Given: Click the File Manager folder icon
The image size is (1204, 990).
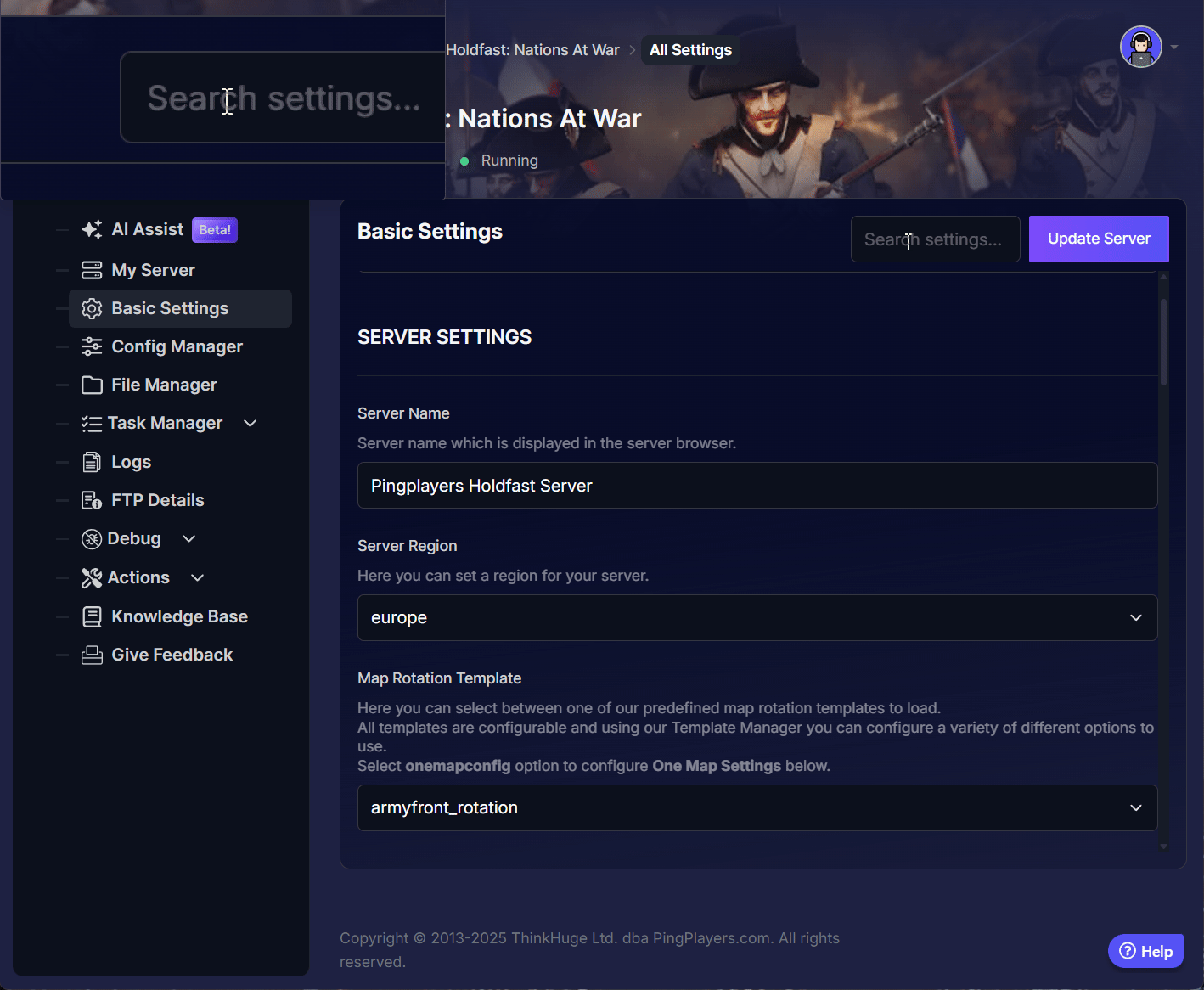Looking at the screenshot, I should (x=92, y=385).
